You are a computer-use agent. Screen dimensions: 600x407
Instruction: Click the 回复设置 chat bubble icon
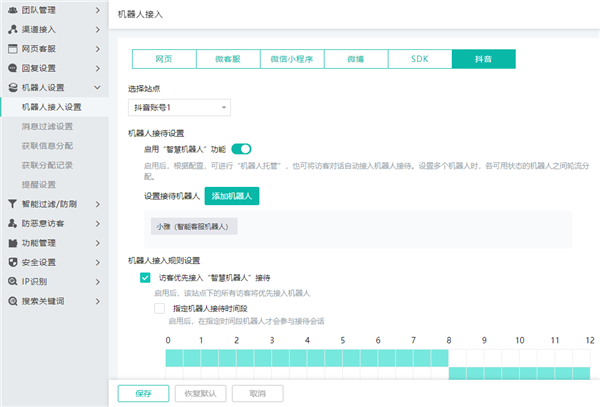[13, 68]
